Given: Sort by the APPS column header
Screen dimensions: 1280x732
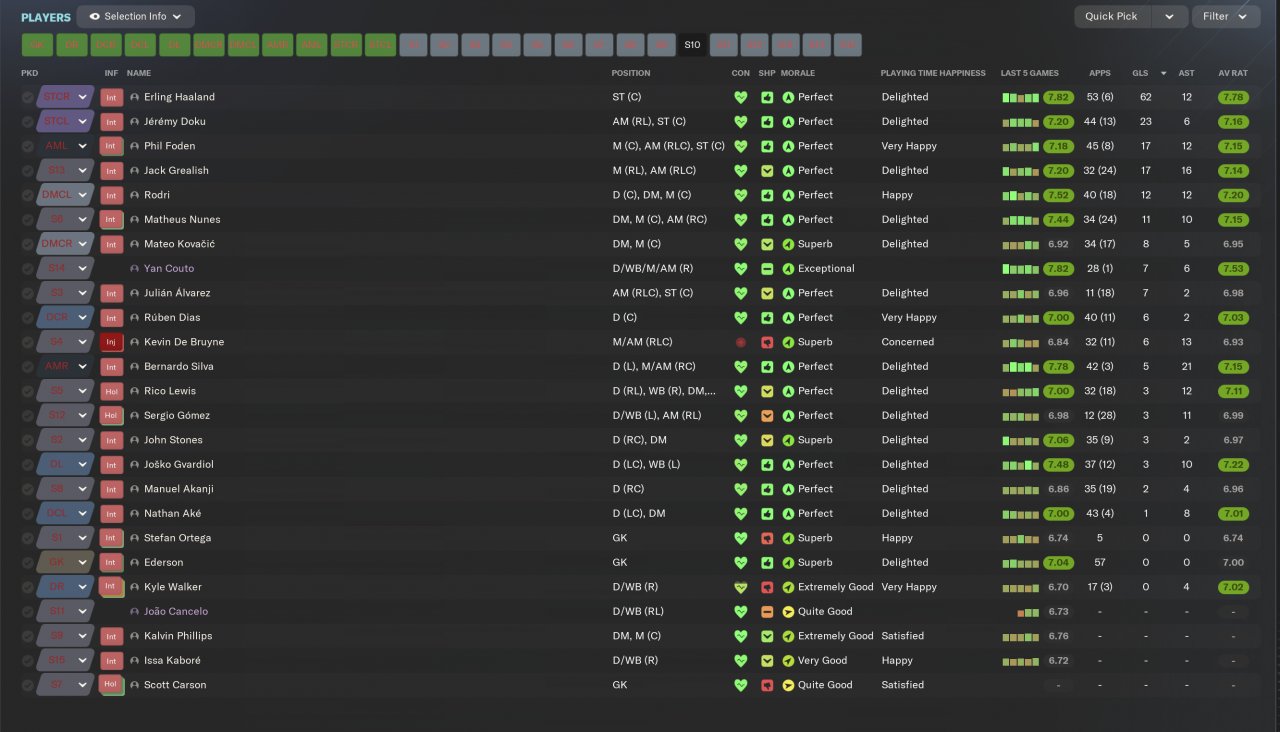Looking at the screenshot, I should coord(1100,73).
